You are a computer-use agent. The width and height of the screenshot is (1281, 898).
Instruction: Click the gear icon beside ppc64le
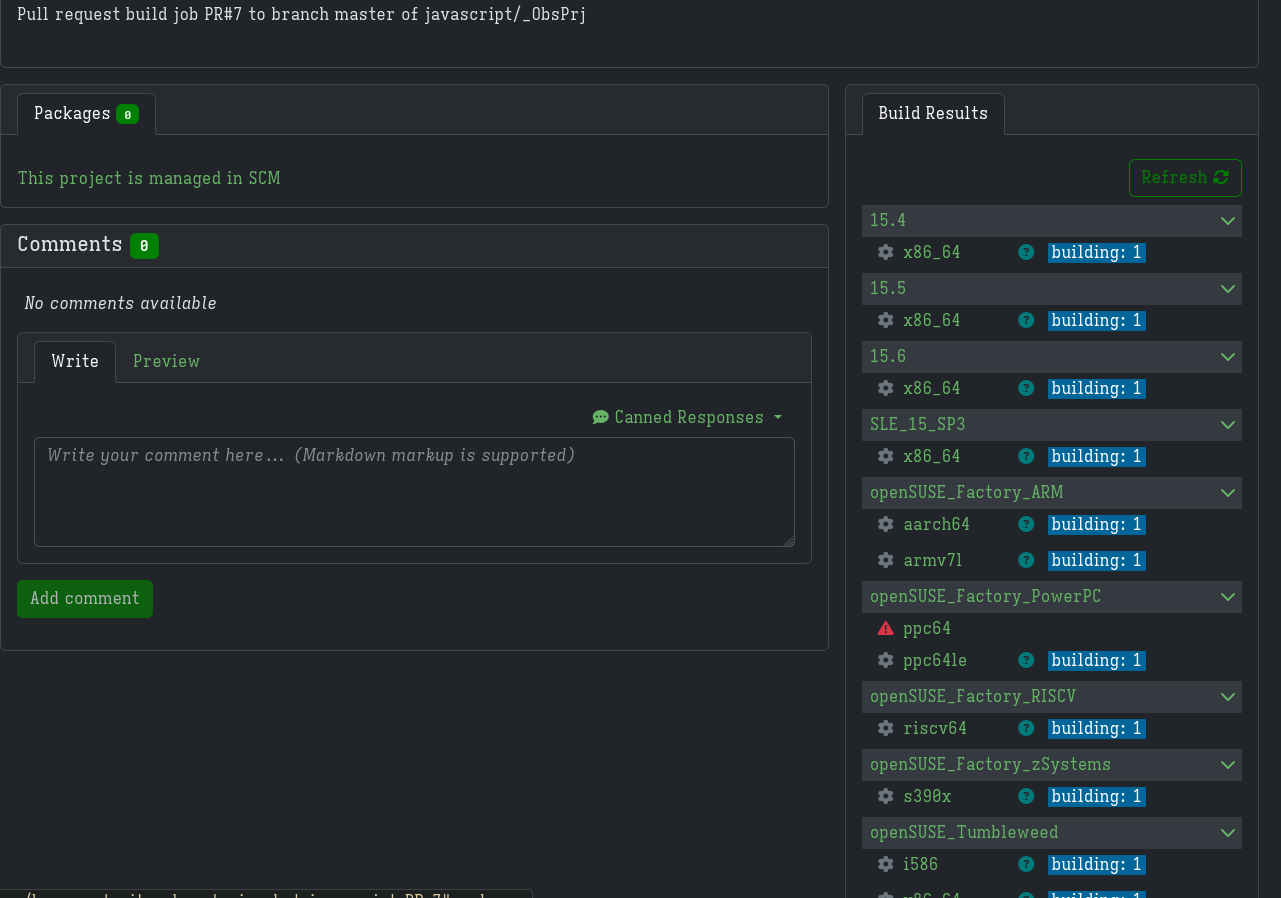885,660
